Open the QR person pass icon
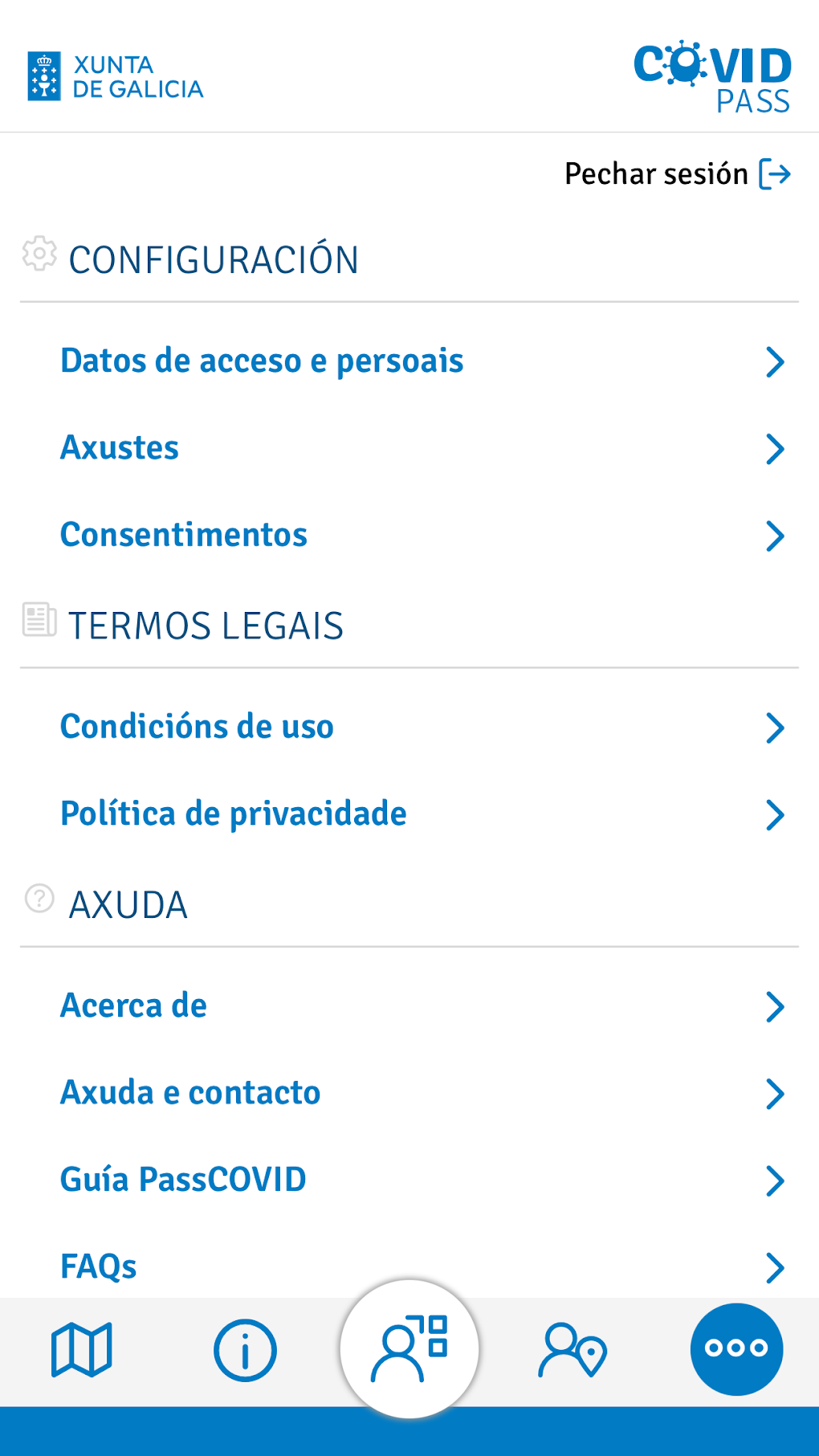 409,1348
